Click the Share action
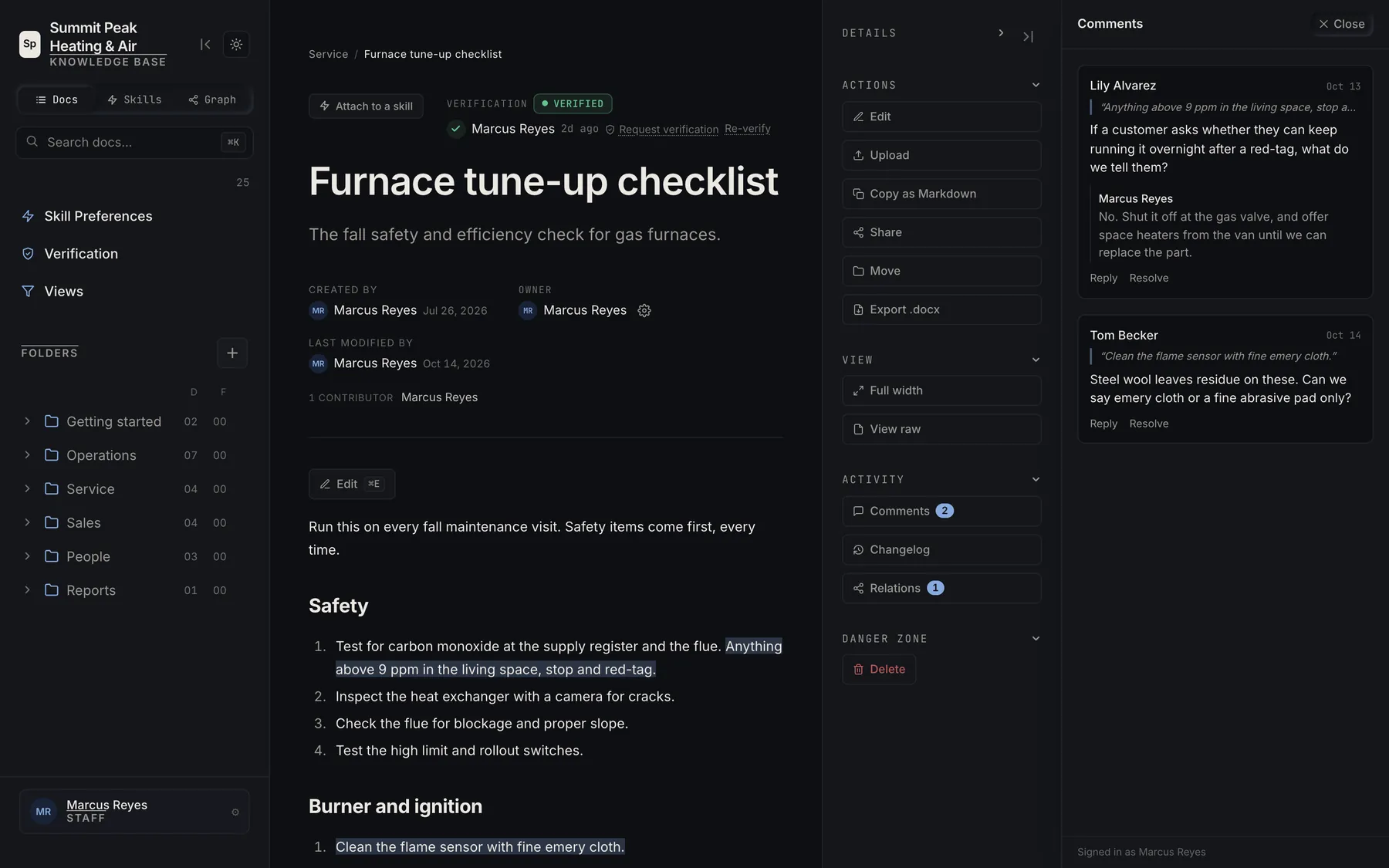Screen dimensions: 1389x868 point(941,232)
